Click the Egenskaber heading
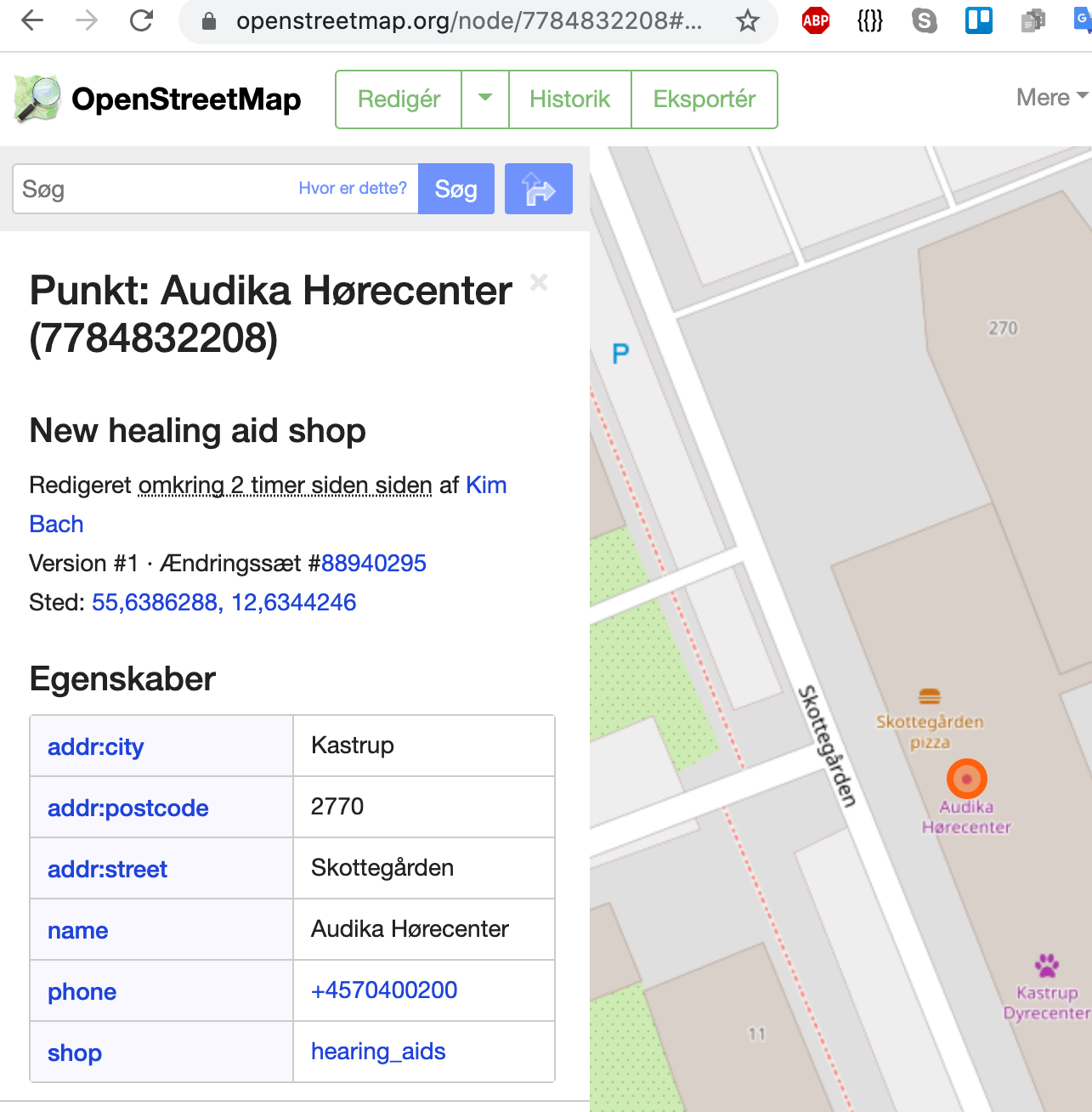The width and height of the screenshot is (1092, 1112). coord(122,679)
